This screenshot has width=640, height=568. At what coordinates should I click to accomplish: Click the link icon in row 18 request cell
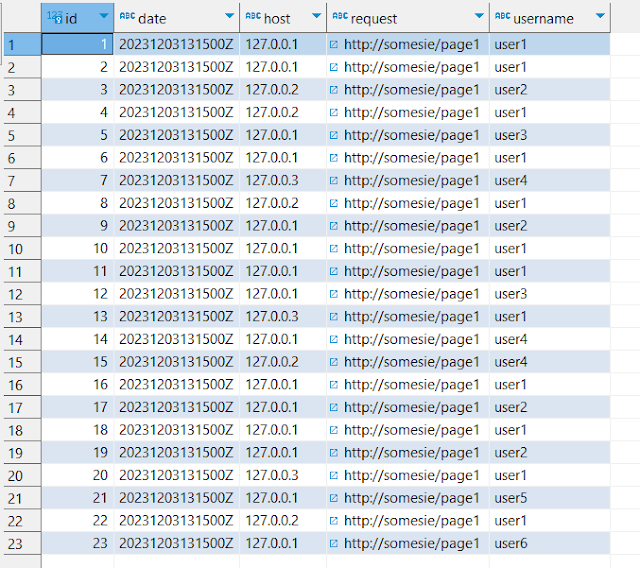coord(334,430)
